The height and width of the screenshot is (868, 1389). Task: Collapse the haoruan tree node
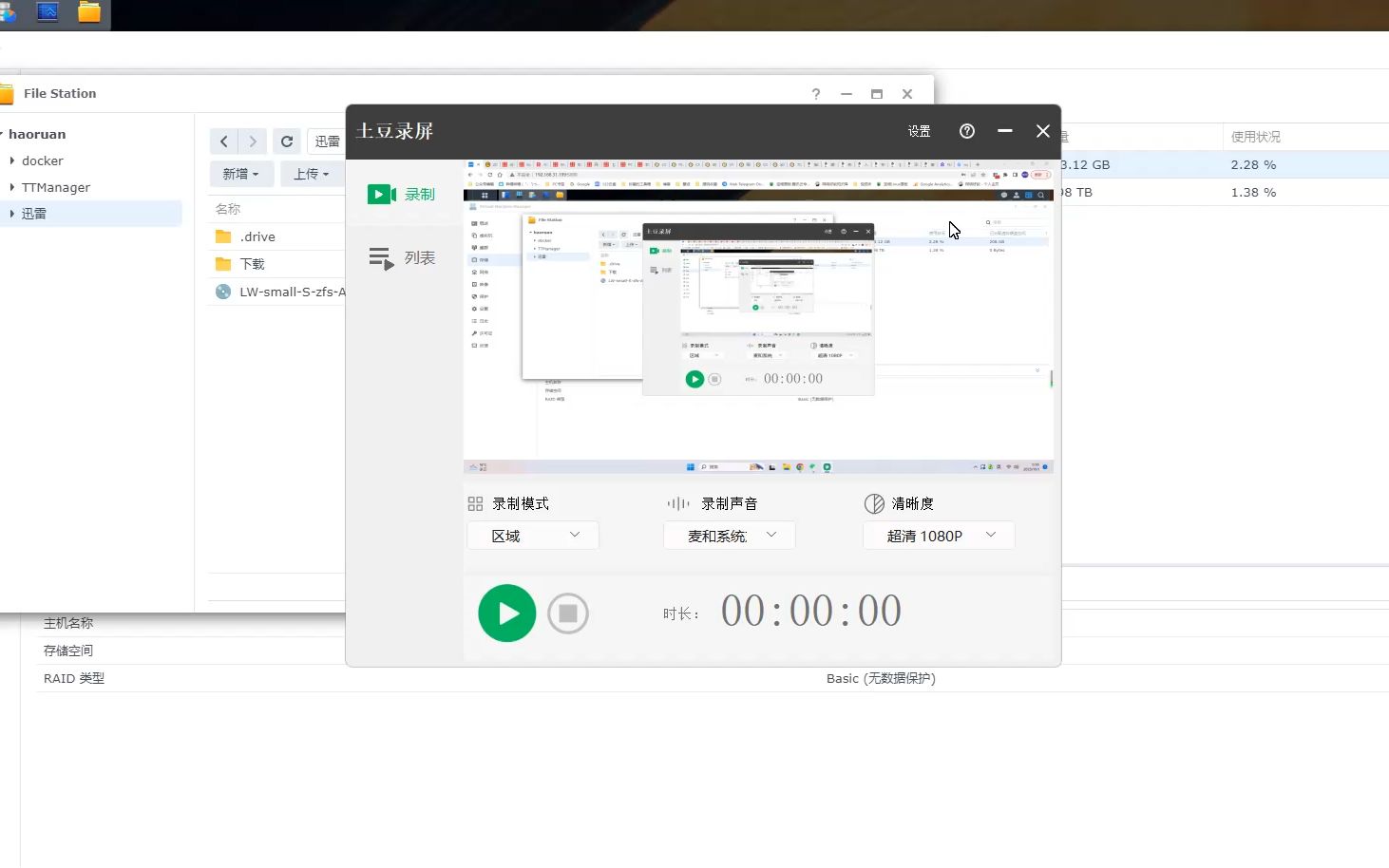coord(2,134)
